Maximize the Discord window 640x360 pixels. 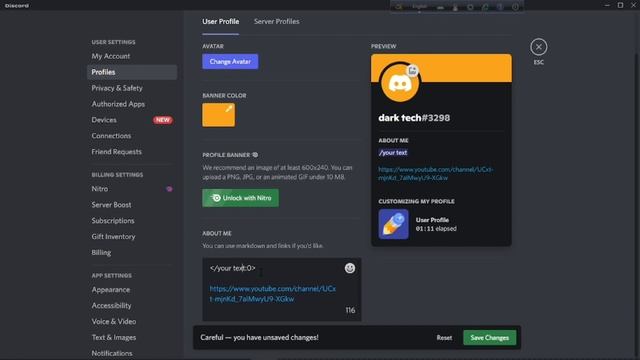click(x=620, y=5)
